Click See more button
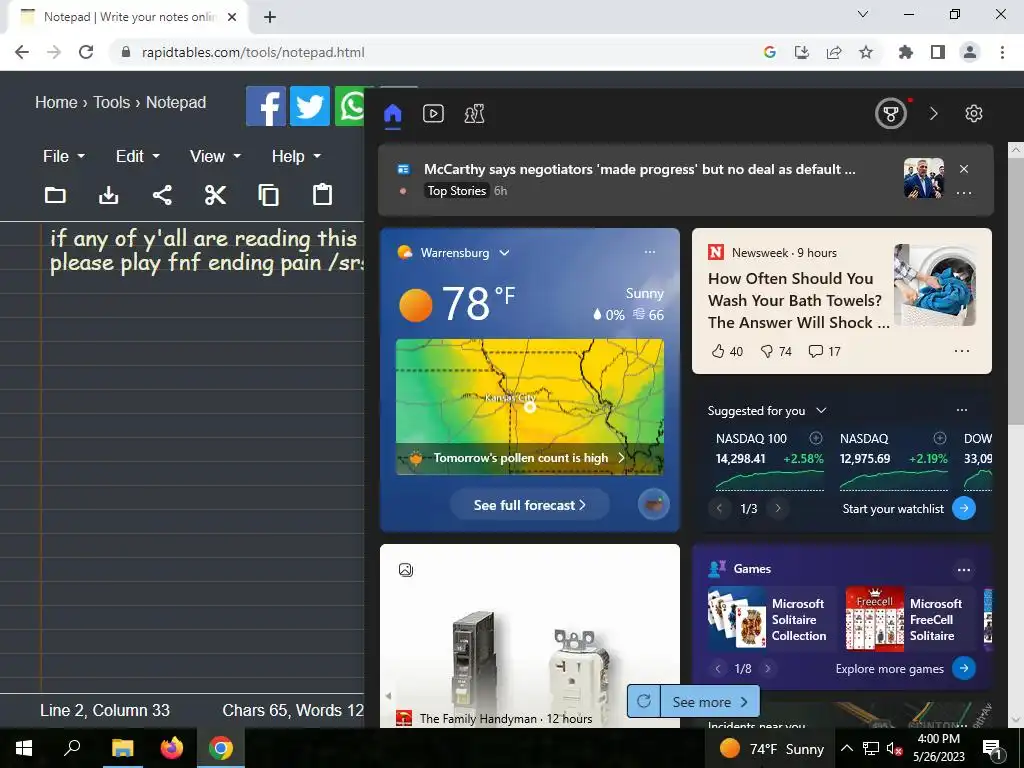Image resolution: width=1024 pixels, height=768 pixels. click(x=710, y=701)
